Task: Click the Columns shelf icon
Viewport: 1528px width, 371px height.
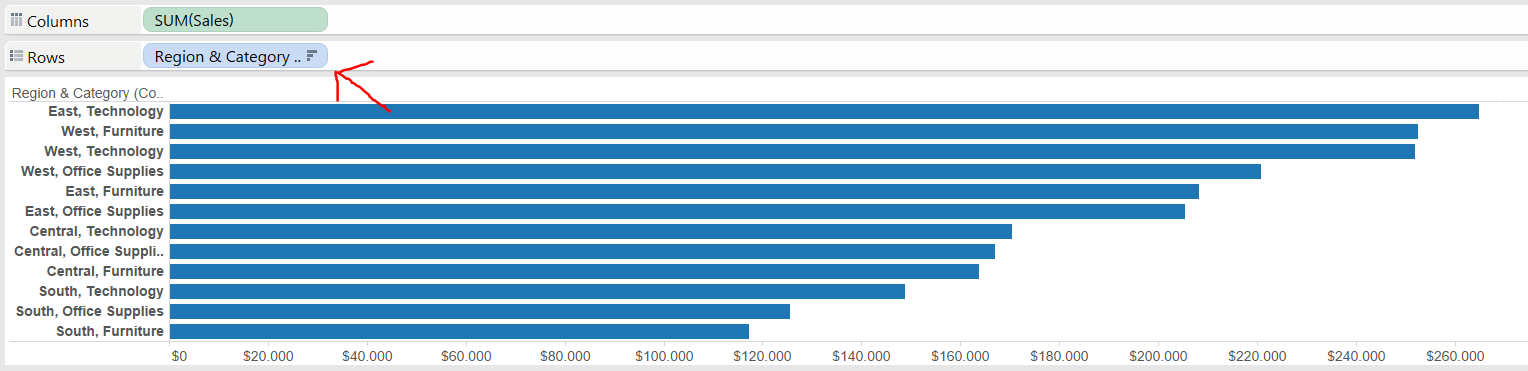Action: [16, 20]
